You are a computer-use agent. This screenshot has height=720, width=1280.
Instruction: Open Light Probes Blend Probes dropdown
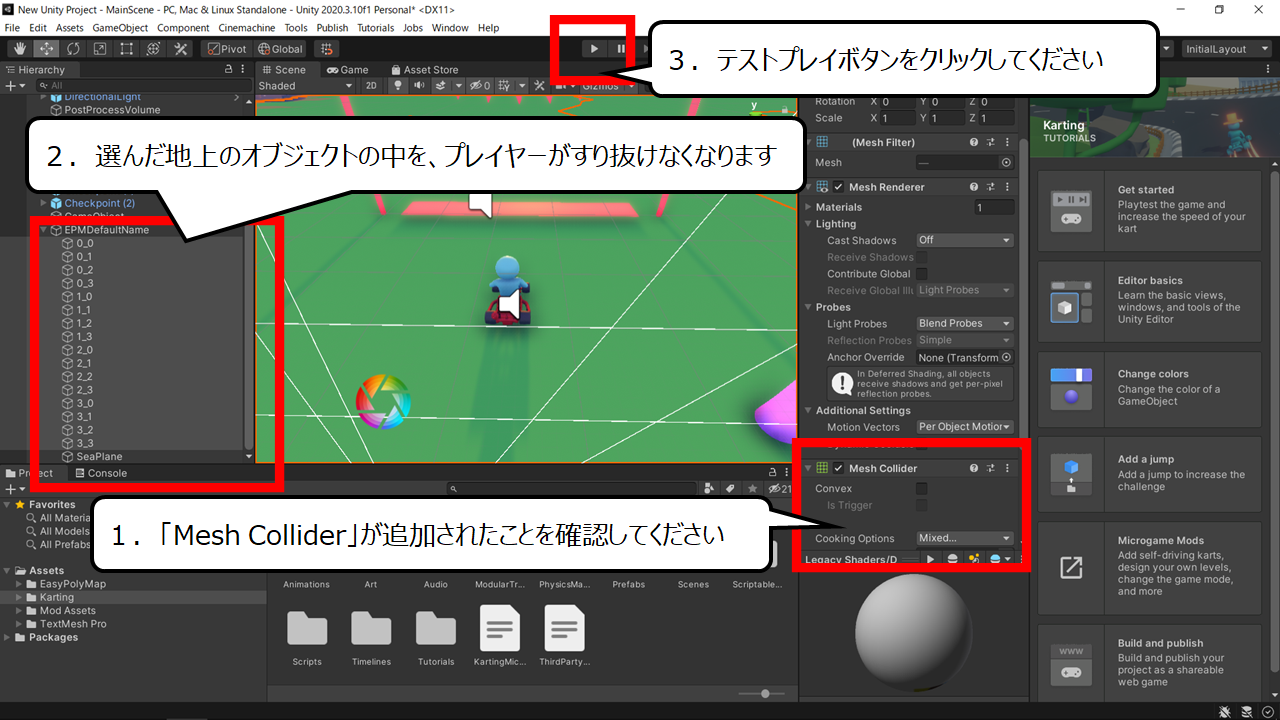click(965, 323)
